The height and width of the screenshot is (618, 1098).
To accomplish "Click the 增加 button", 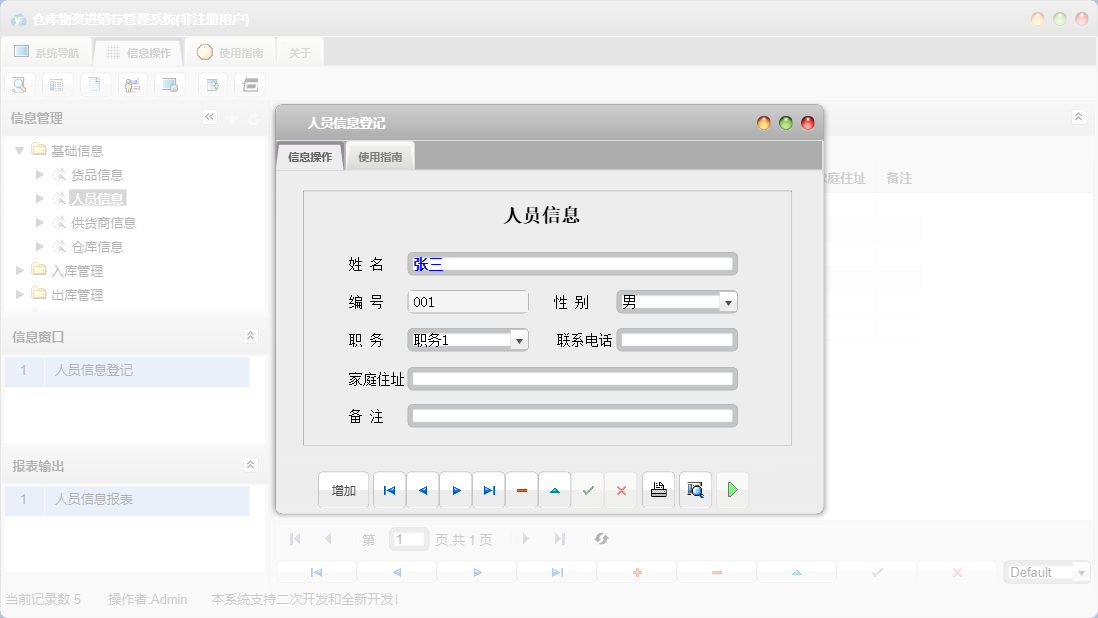I will [x=343, y=490].
